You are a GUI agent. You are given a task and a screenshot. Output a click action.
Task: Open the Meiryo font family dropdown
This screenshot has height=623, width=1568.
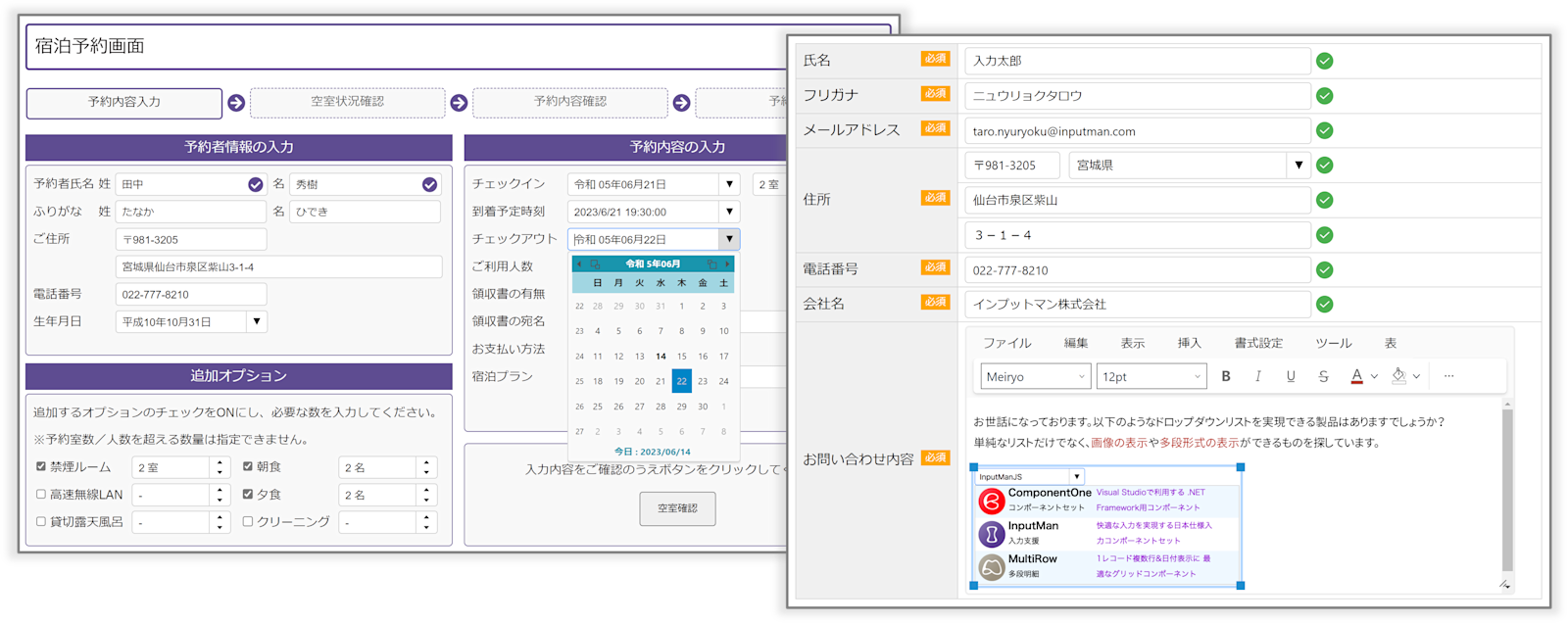(x=1035, y=376)
